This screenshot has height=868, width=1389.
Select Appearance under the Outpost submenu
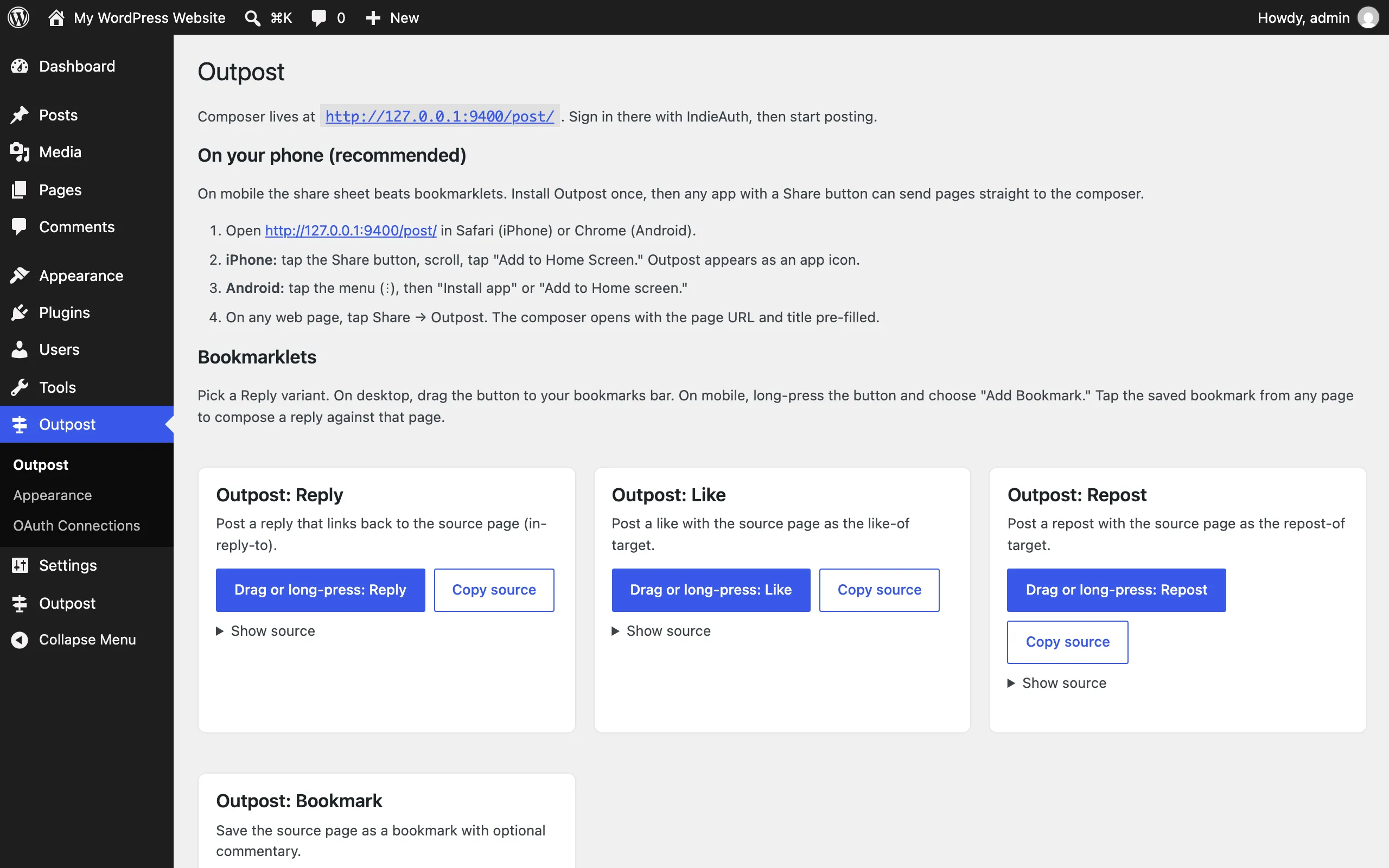pyautogui.click(x=52, y=495)
